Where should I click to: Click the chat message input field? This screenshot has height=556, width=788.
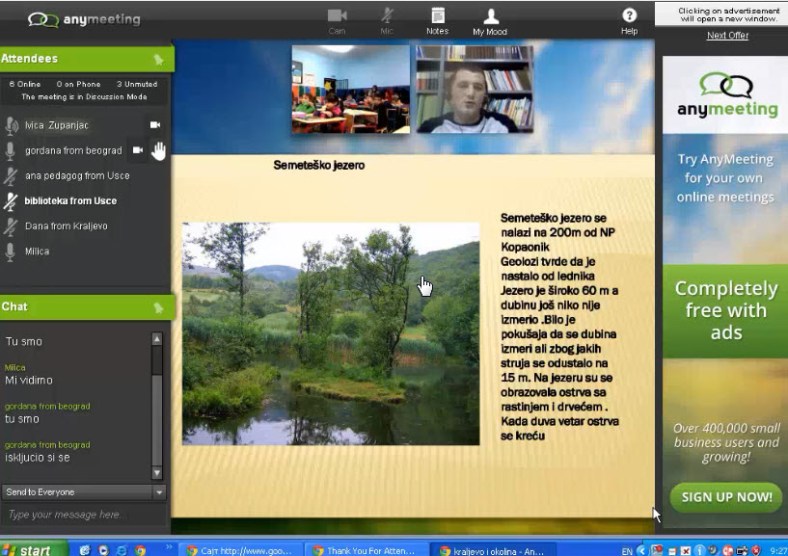point(82,514)
